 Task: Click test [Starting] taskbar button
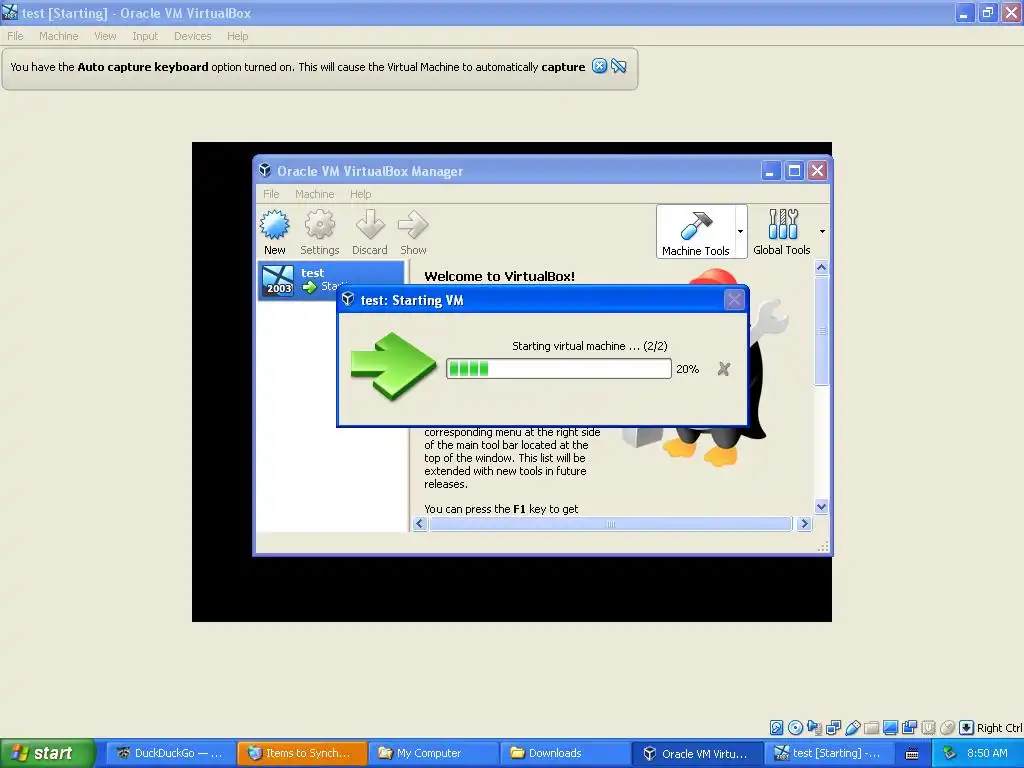[x=829, y=753]
